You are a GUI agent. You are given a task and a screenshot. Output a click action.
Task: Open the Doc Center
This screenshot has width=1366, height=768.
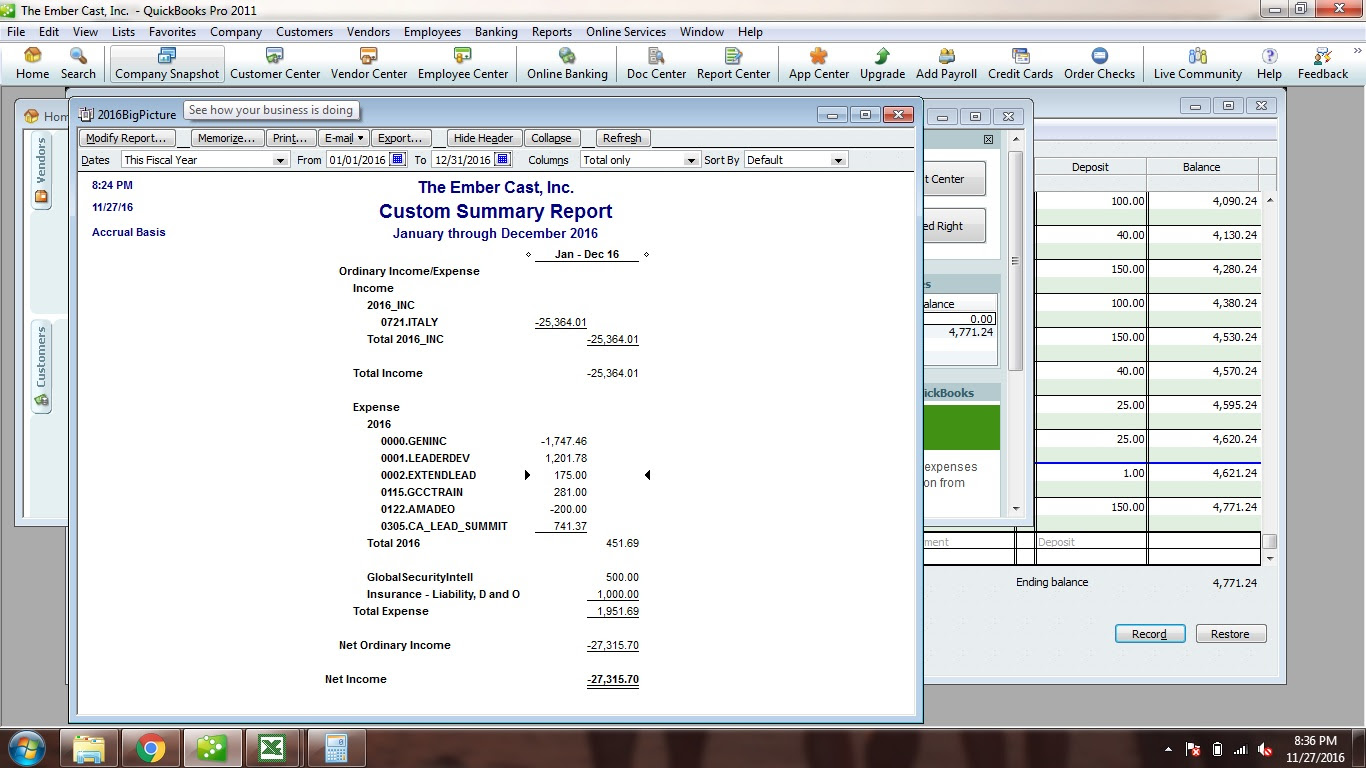[x=656, y=64]
